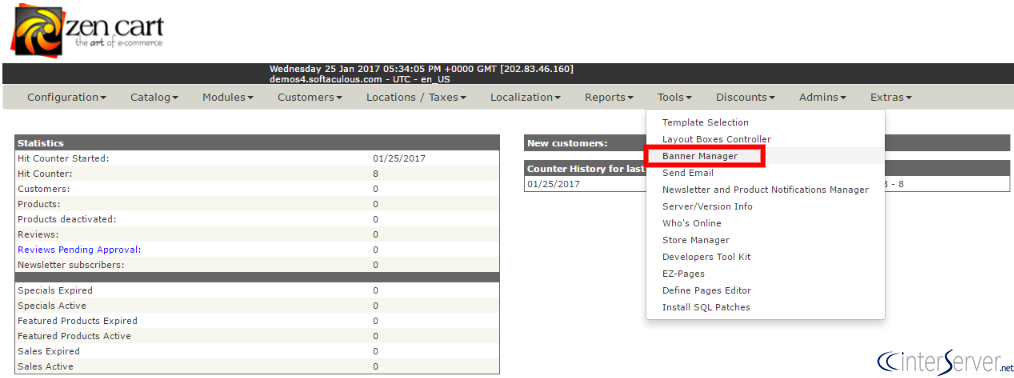Open Newsletter and Product Notifications Manager
1014x378 pixels.
[x=765, y=190]
